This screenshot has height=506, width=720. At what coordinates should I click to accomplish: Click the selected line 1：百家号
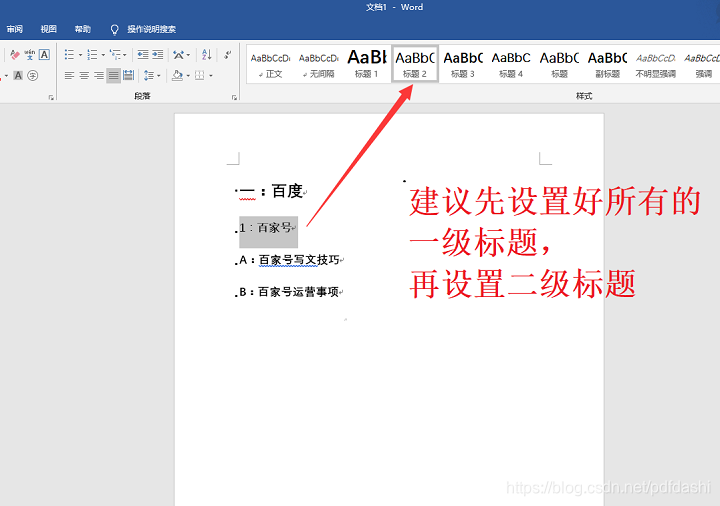[268, 228]
